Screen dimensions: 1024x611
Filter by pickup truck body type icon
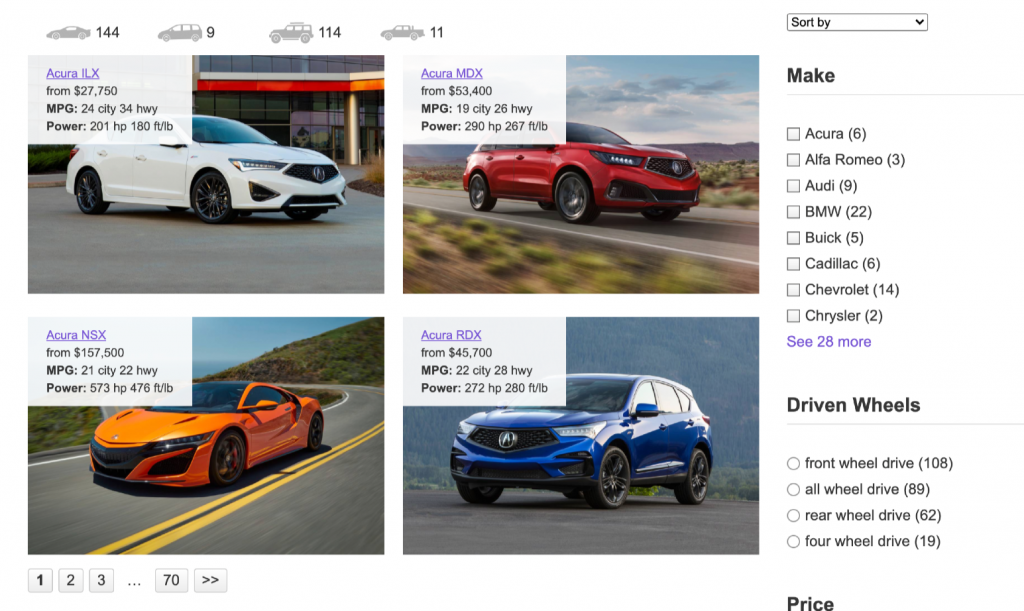pyautogui.click(x=403, y=33)
